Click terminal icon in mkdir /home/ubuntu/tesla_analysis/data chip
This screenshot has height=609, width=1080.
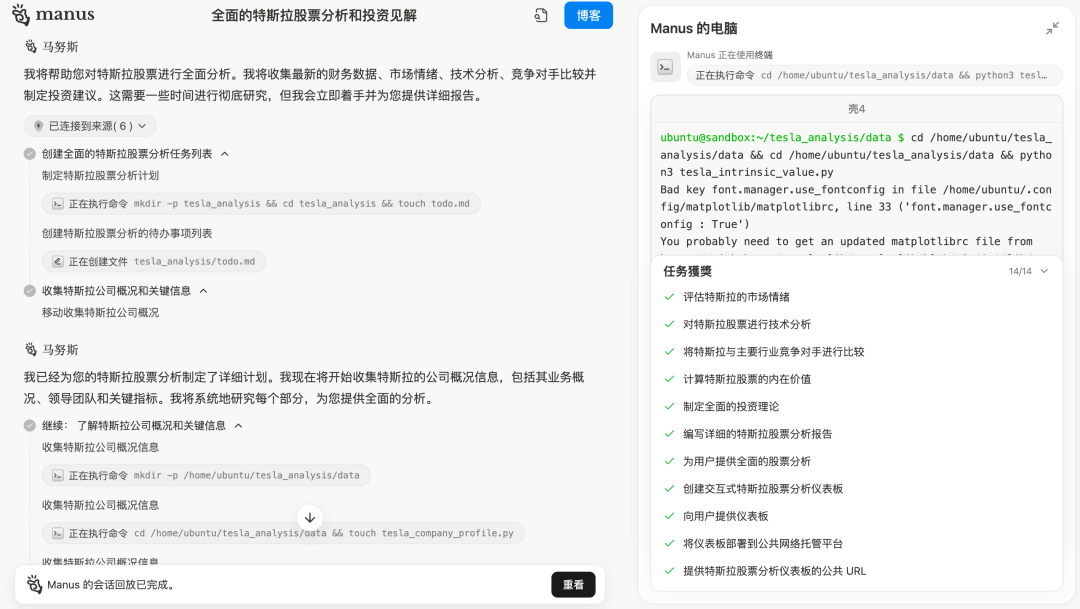coord(58,475)
